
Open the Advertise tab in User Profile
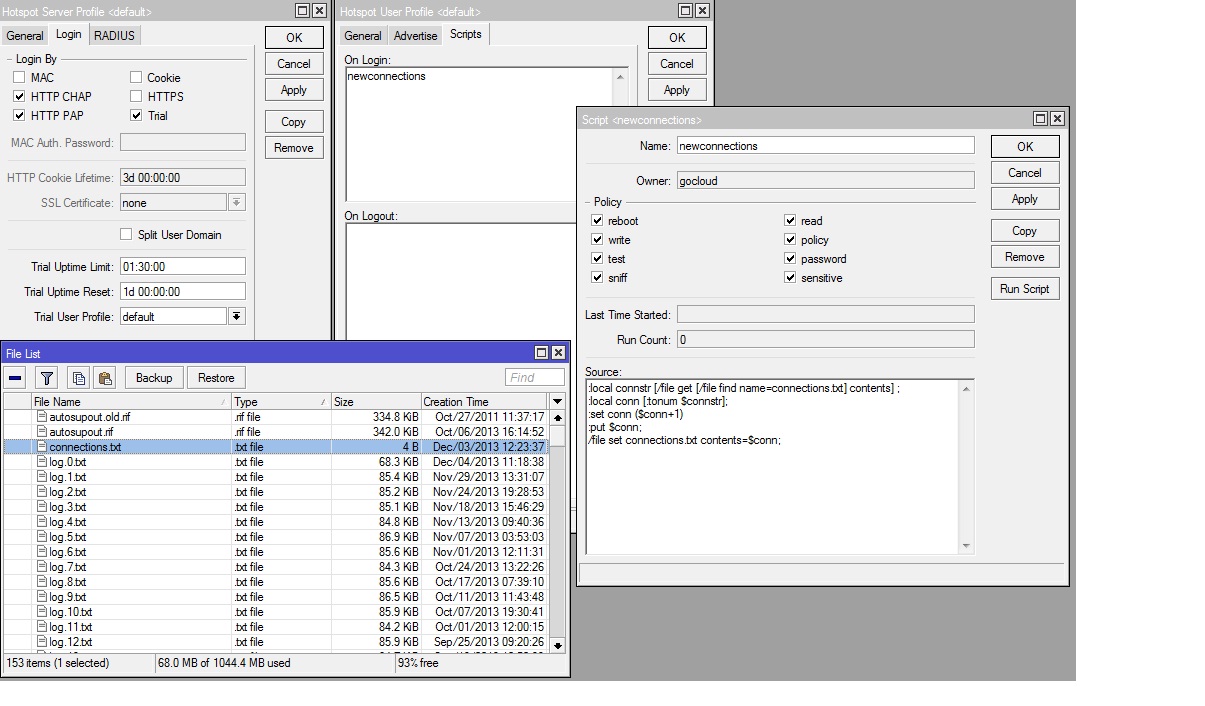tap(415, 35)
